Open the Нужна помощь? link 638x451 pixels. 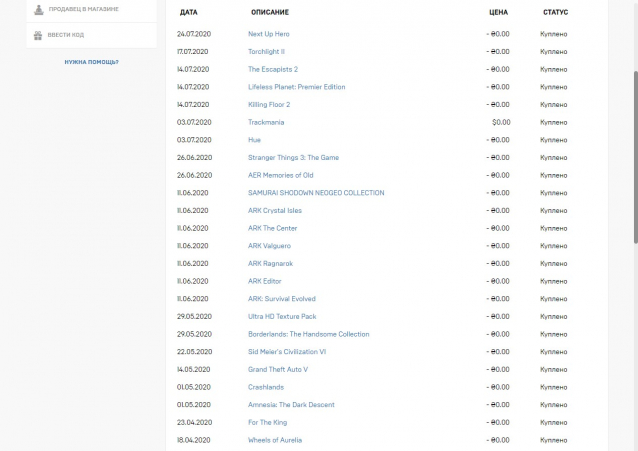point(92,62)
